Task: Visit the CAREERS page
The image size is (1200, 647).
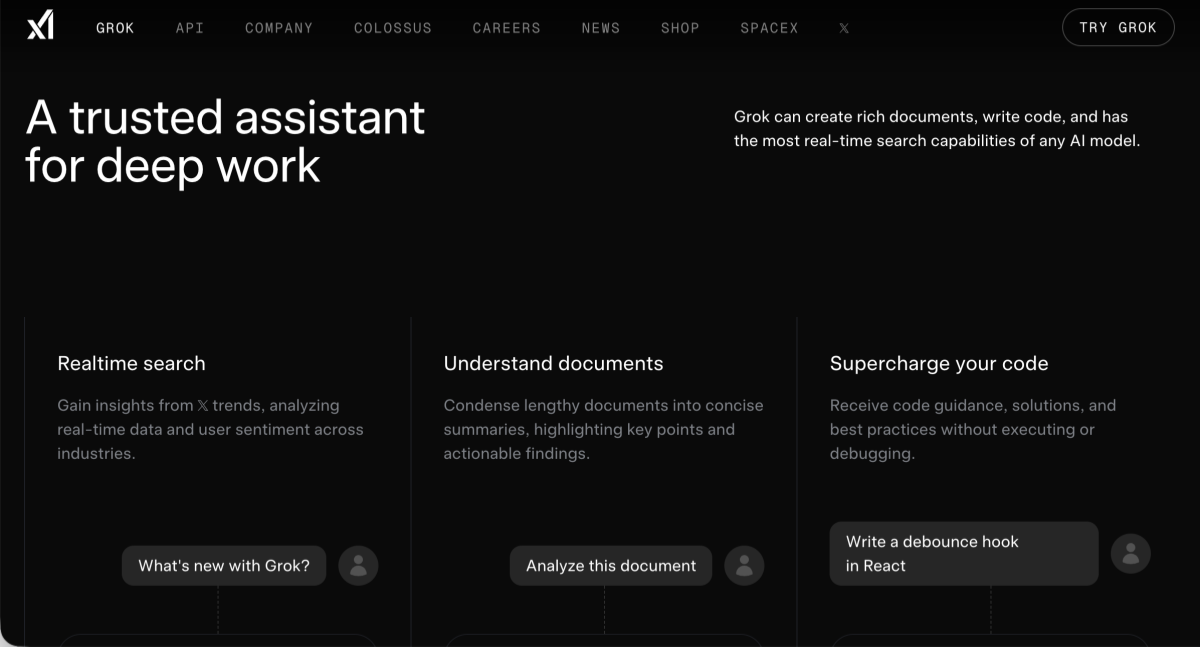Action: pos(506,28)
